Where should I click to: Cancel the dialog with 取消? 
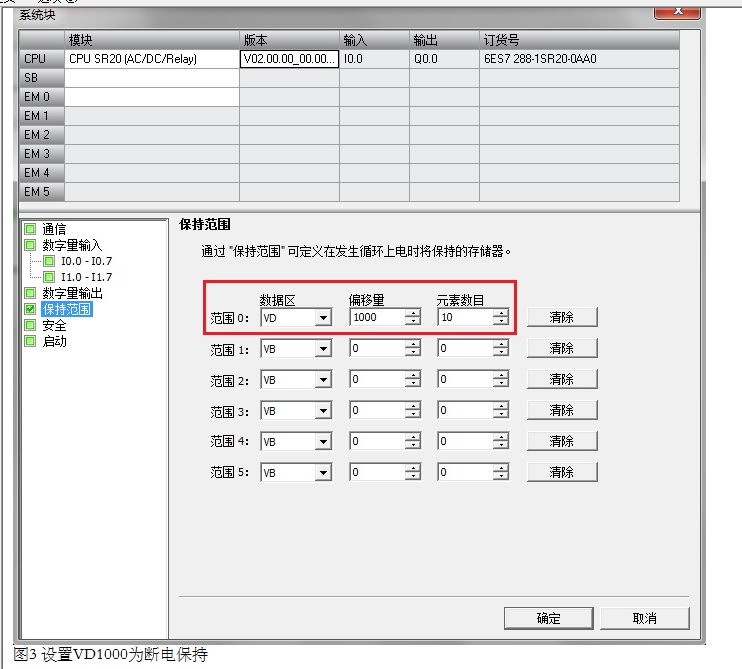645,618
